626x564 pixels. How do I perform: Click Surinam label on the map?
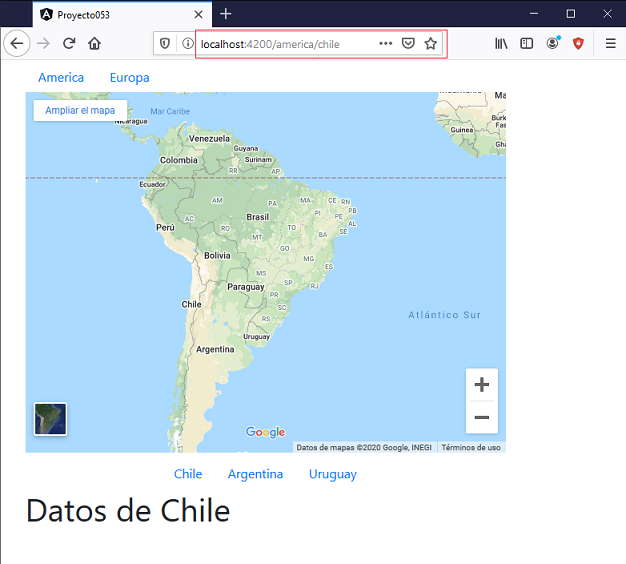(x=258, y=160)
